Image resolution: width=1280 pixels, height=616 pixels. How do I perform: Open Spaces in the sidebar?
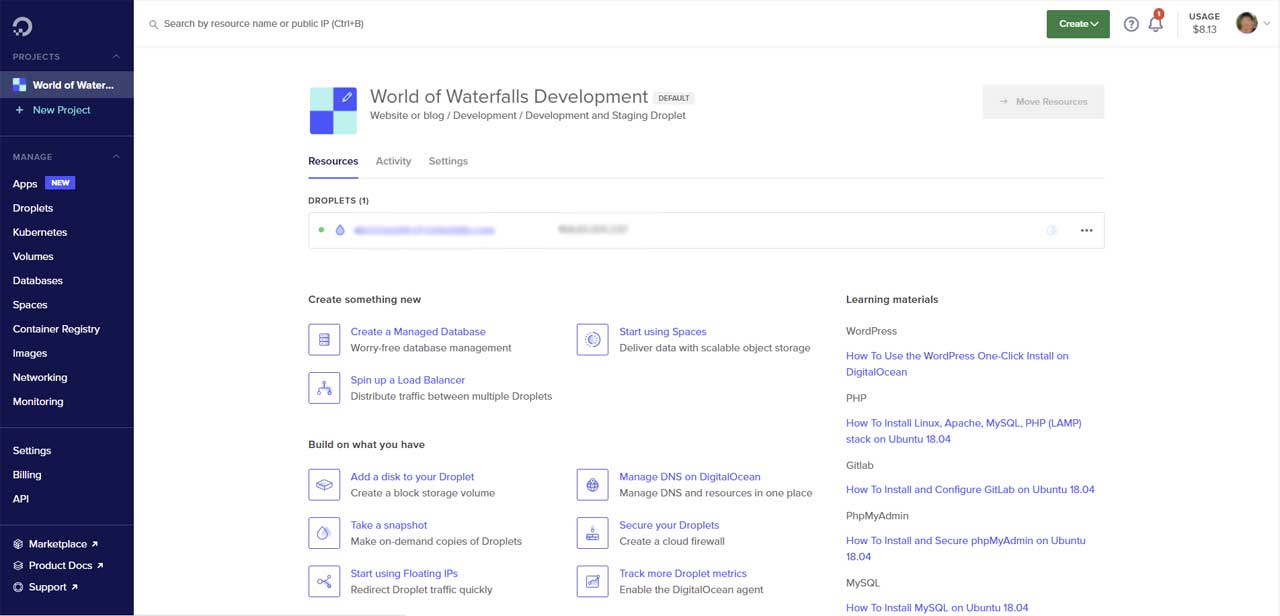click(x=30, y=305)
